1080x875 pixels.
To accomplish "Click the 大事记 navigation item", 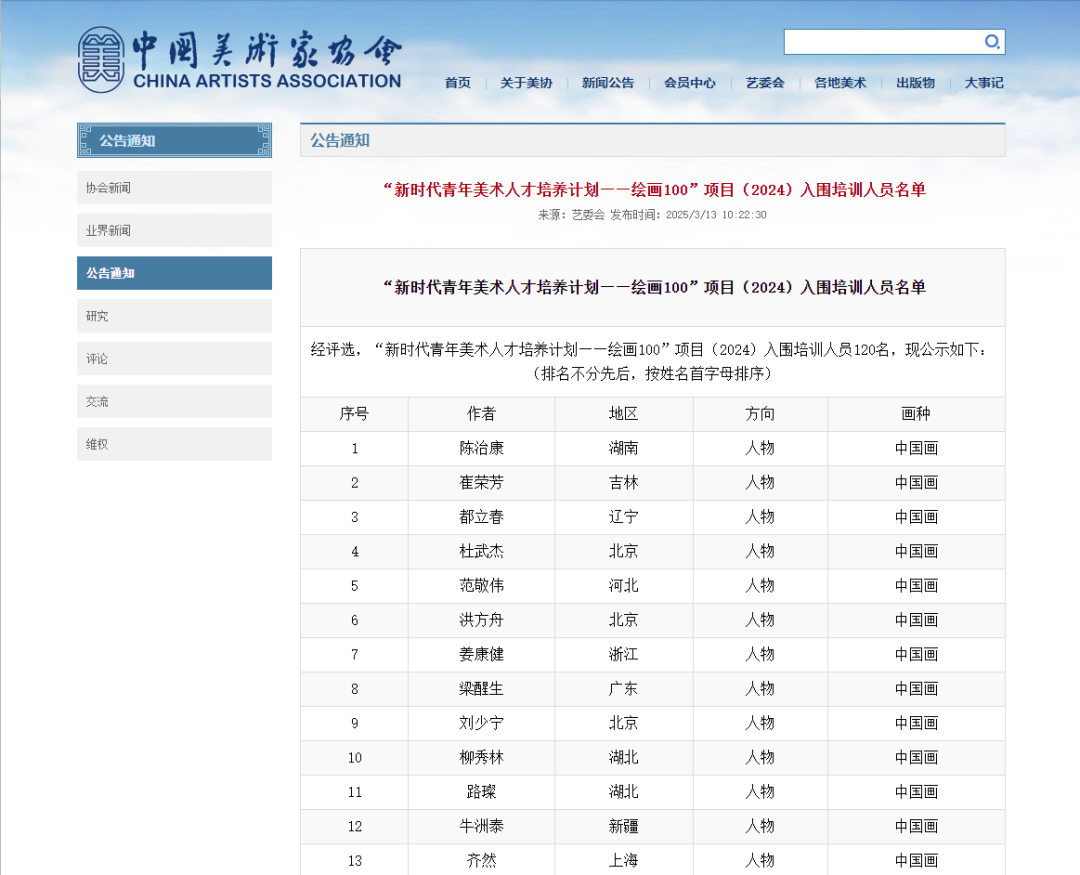I will (983, 84).
